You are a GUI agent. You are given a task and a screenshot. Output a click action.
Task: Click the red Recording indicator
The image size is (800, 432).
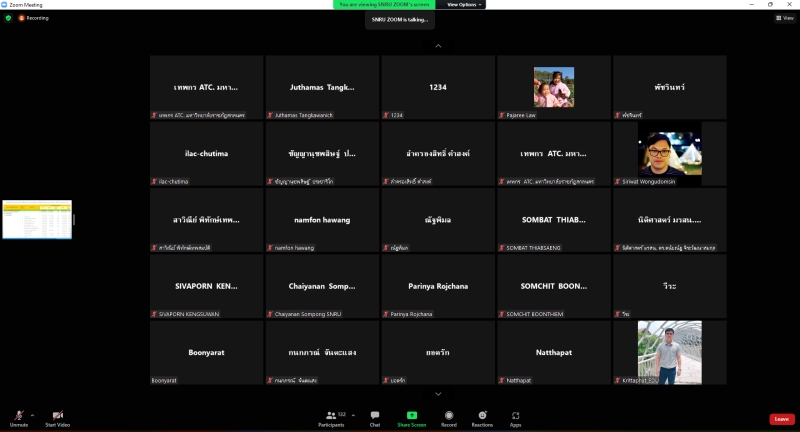click(33, 18)
